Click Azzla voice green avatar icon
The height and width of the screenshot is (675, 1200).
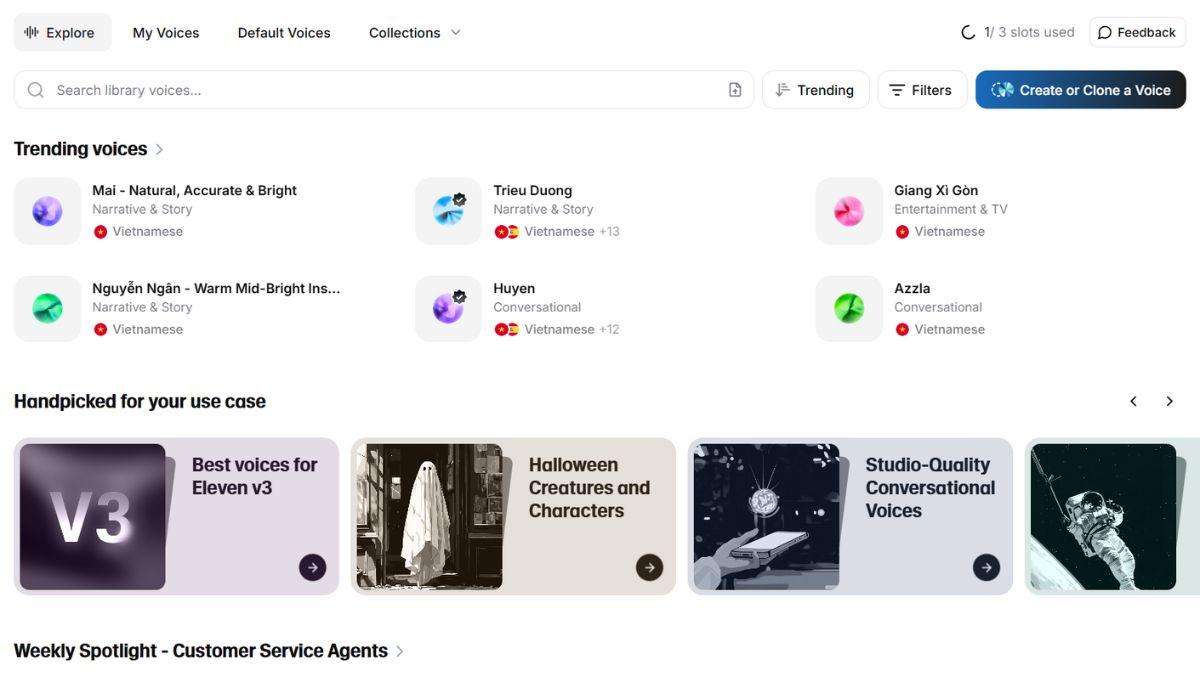click(x=849, y=309)
